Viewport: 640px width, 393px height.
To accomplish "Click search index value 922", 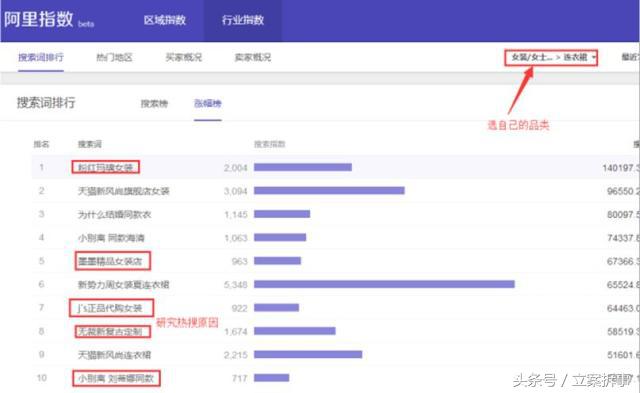I will 240,308.
